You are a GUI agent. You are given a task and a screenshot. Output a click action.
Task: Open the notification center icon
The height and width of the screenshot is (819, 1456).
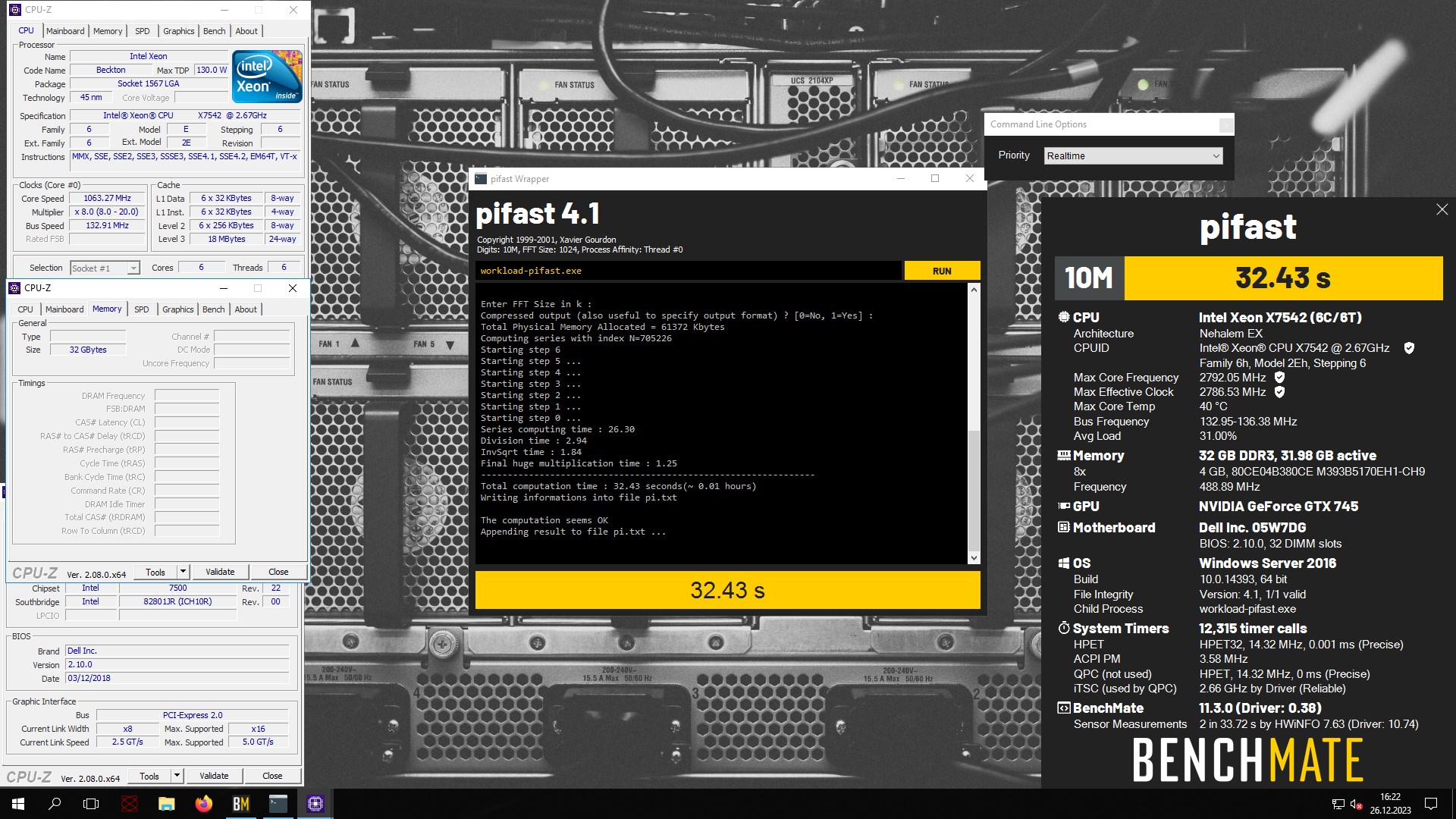tap(1431, 804)
